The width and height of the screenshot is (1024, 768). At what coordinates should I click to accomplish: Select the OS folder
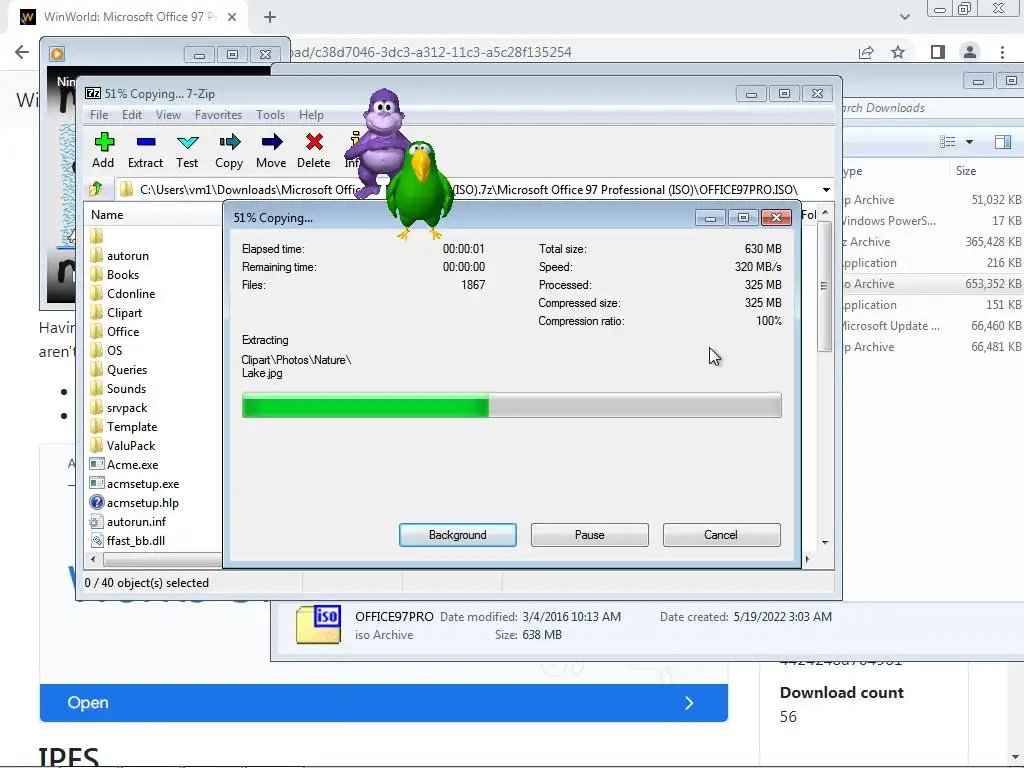[x=114, y=351]
